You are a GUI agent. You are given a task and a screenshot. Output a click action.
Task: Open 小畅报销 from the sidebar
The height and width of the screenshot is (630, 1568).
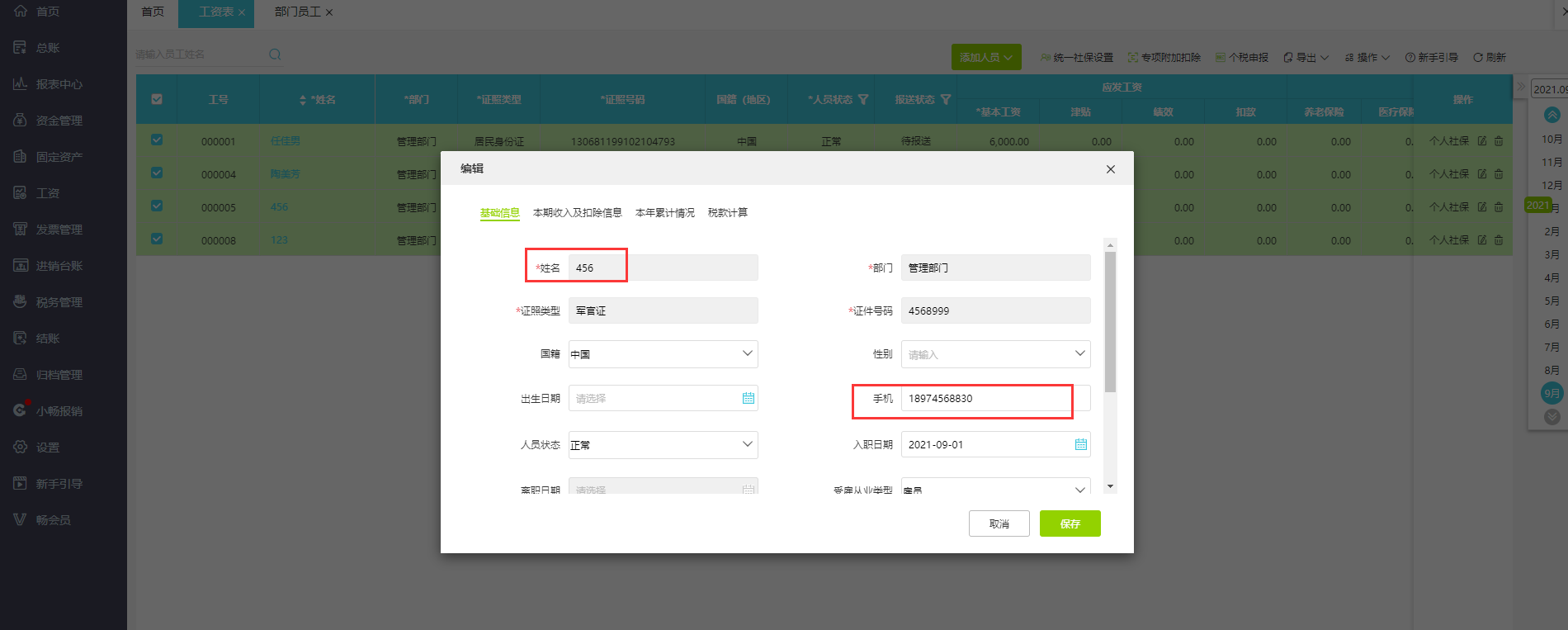coord(58,411)
